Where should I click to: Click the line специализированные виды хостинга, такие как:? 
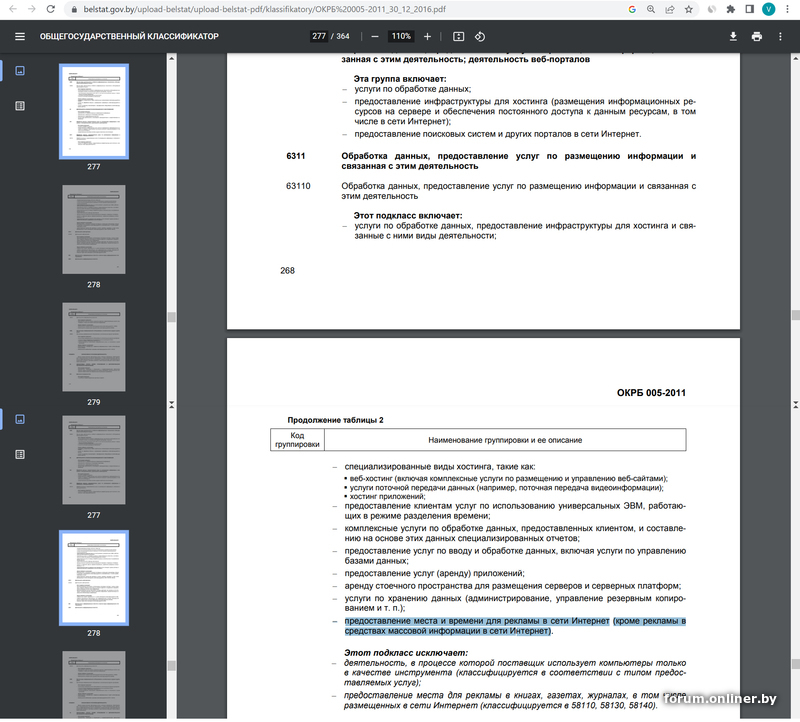click(440, 466)
